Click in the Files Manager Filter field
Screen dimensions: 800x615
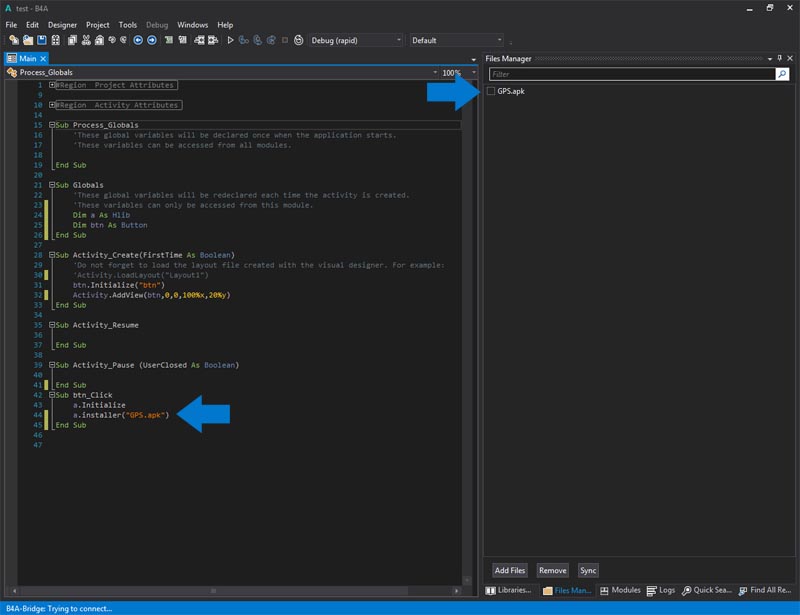coord(632,74)
